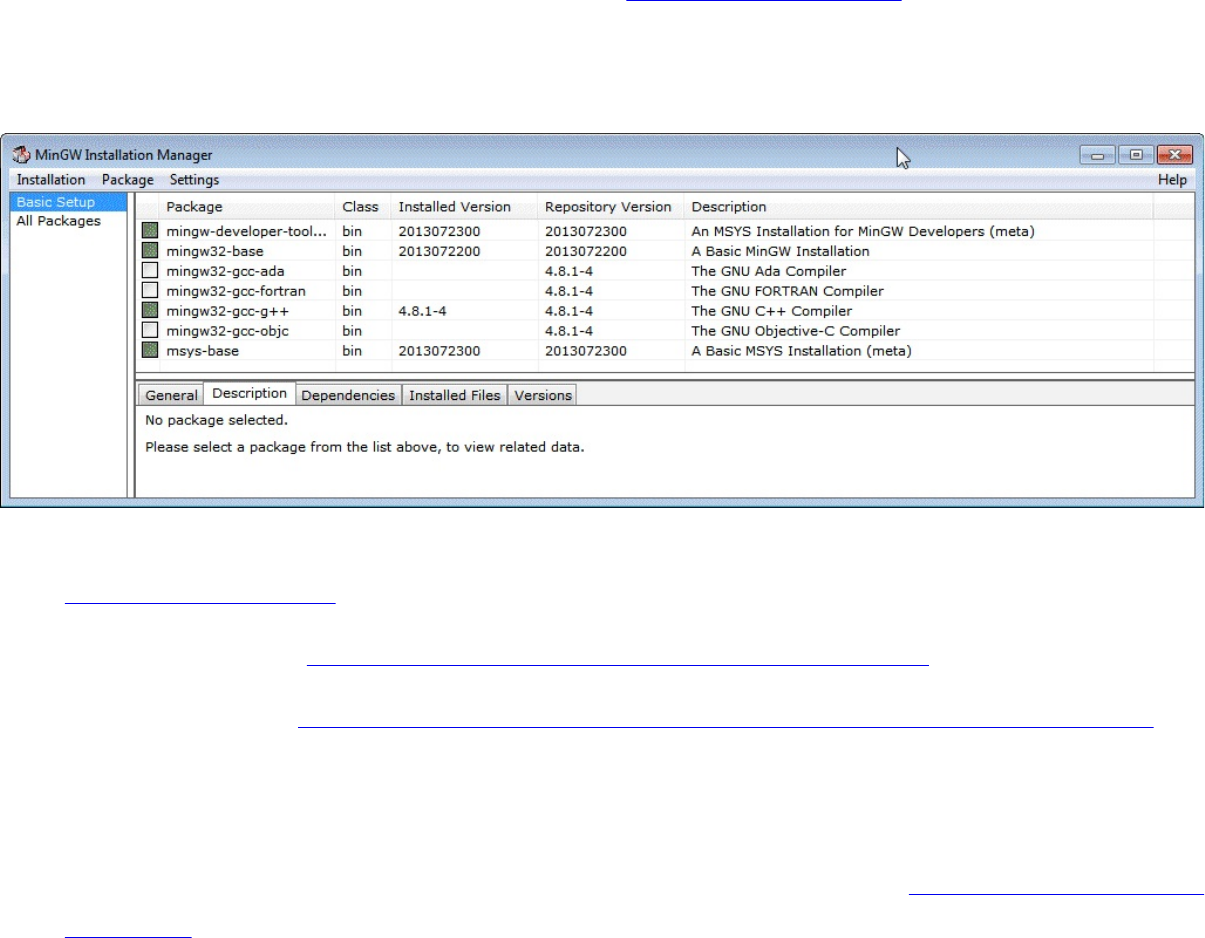This screenshot has width=1205, height=938.
Task: Open the Settings menu
Action: [x=194, y=180]
